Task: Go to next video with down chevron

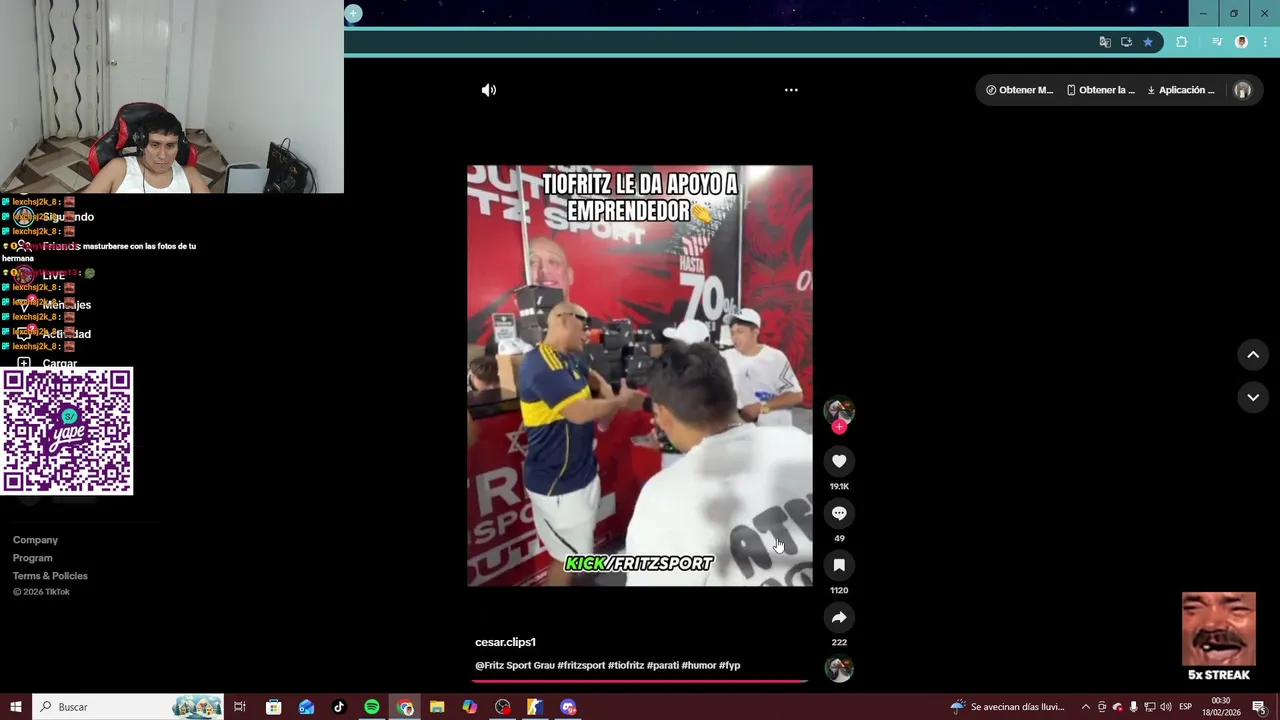Action: coord(1253,397)
